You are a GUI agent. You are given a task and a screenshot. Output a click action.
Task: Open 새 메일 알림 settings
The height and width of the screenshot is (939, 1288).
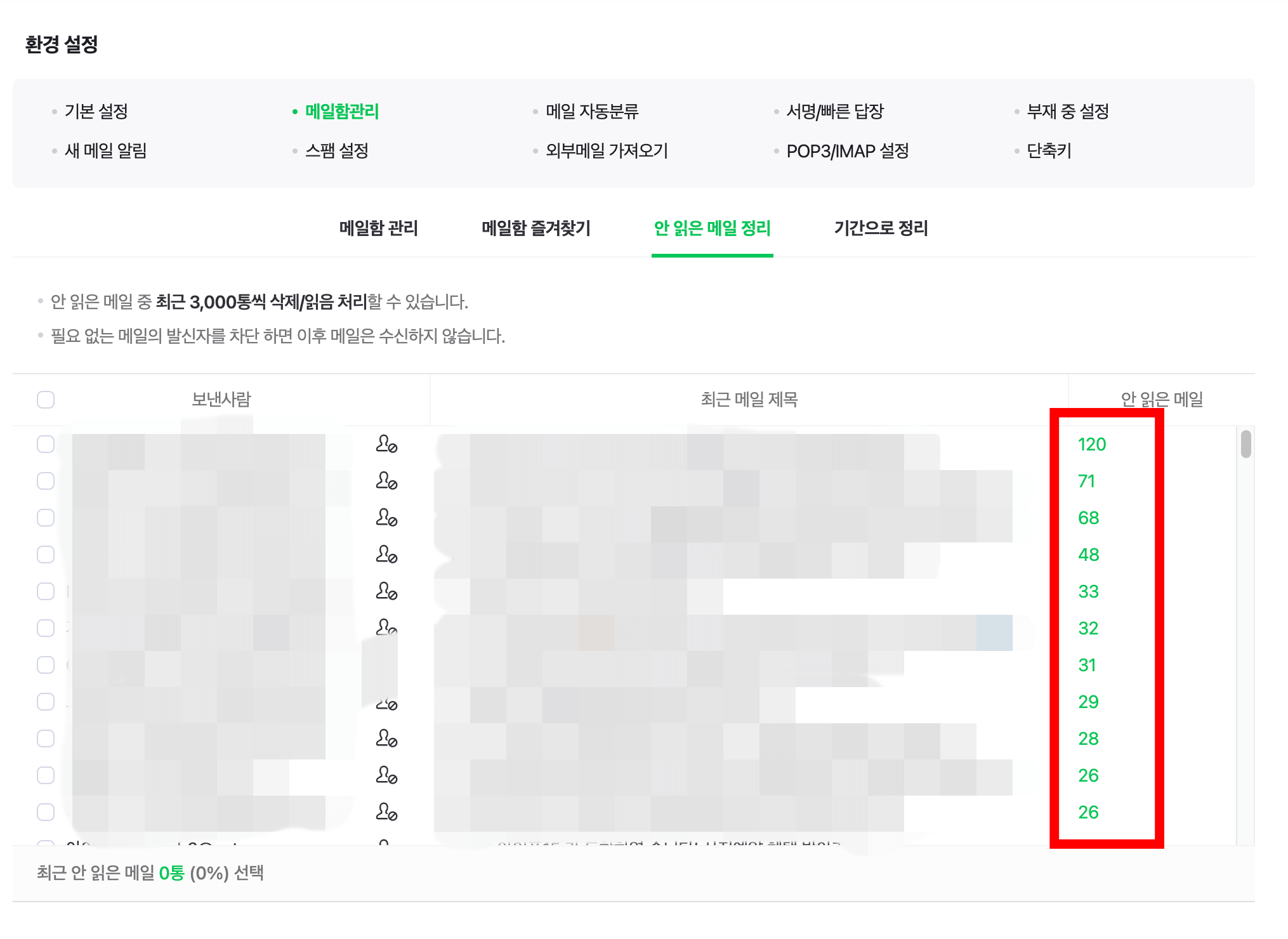click(106, 151)
